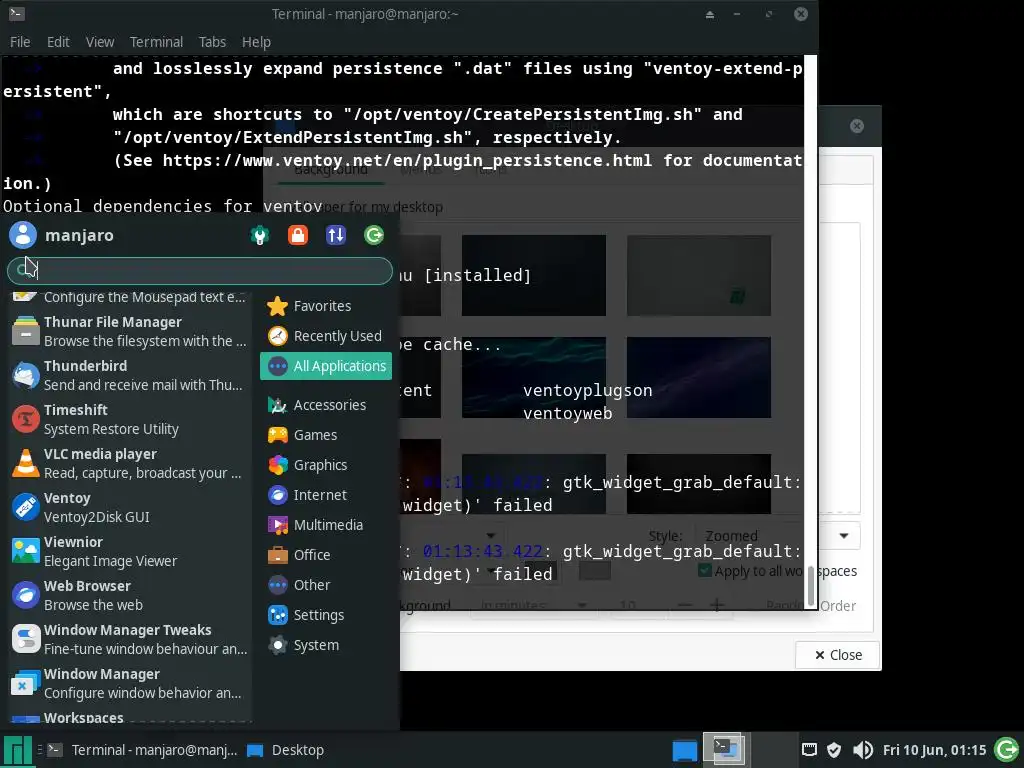Open the System category
1024x768 pixels.
326,645
